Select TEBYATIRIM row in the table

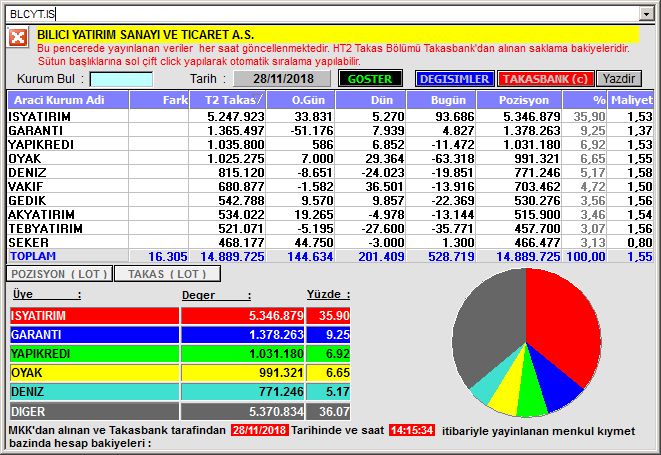pyautogui.click(x=330, y=229)
